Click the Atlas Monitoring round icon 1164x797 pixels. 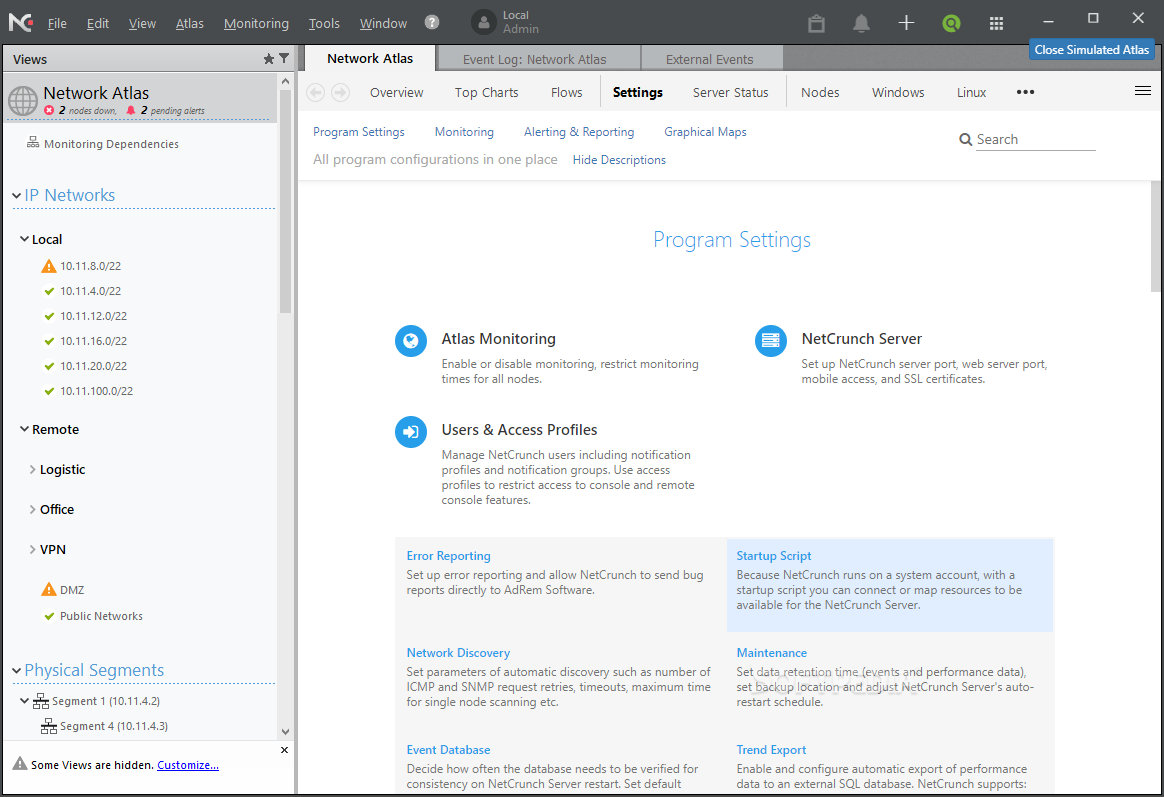[x=411, y=341]
